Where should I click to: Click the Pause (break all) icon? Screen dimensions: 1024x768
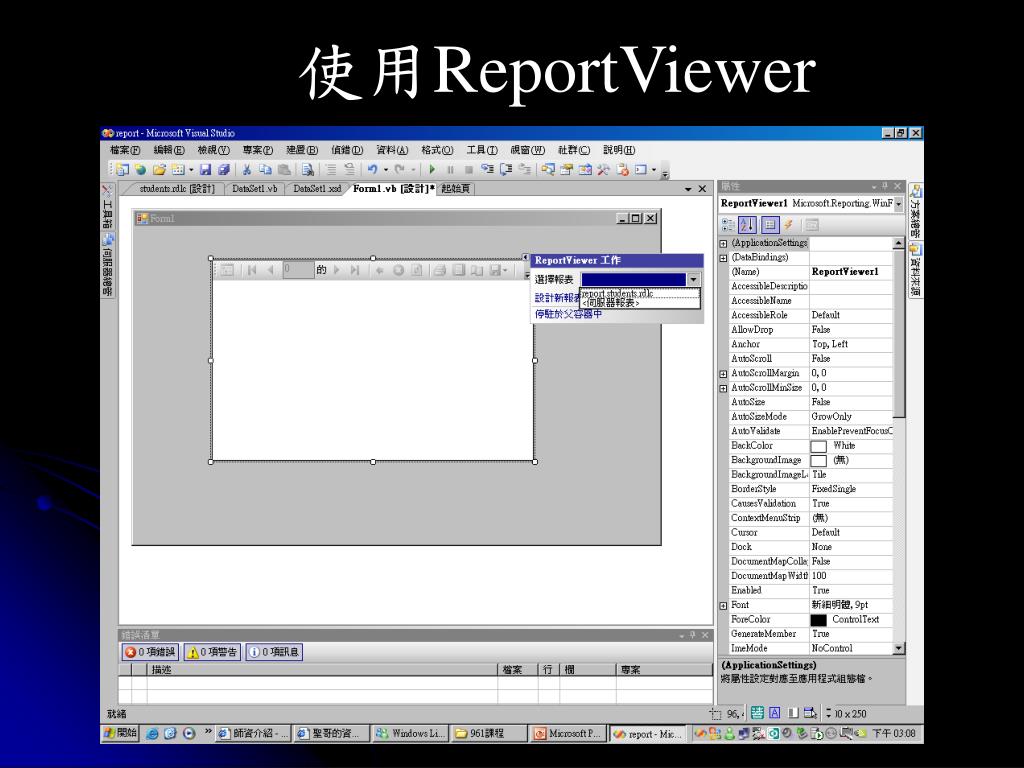pos(450,170)
